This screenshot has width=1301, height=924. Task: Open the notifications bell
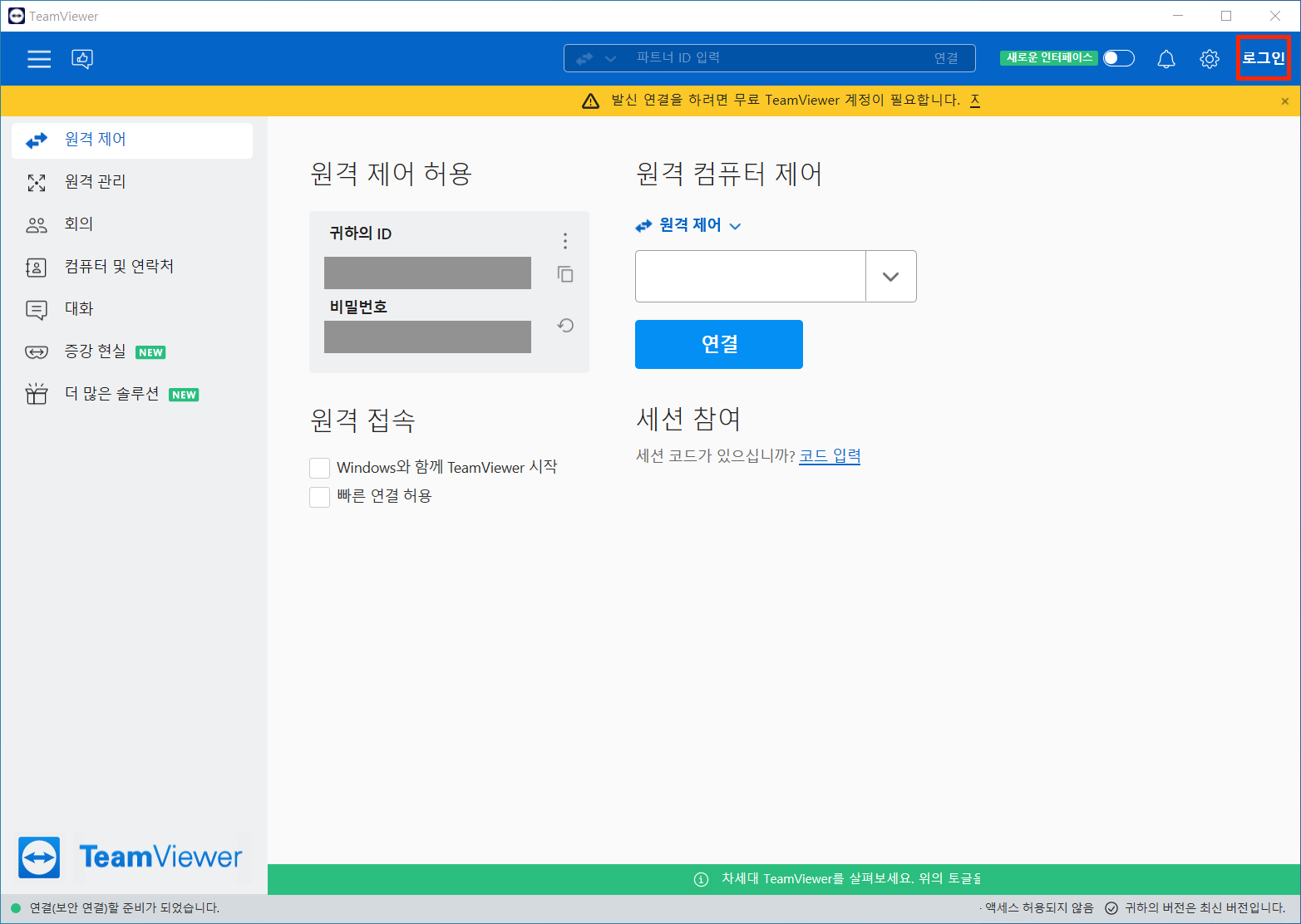click(1166, 59)
